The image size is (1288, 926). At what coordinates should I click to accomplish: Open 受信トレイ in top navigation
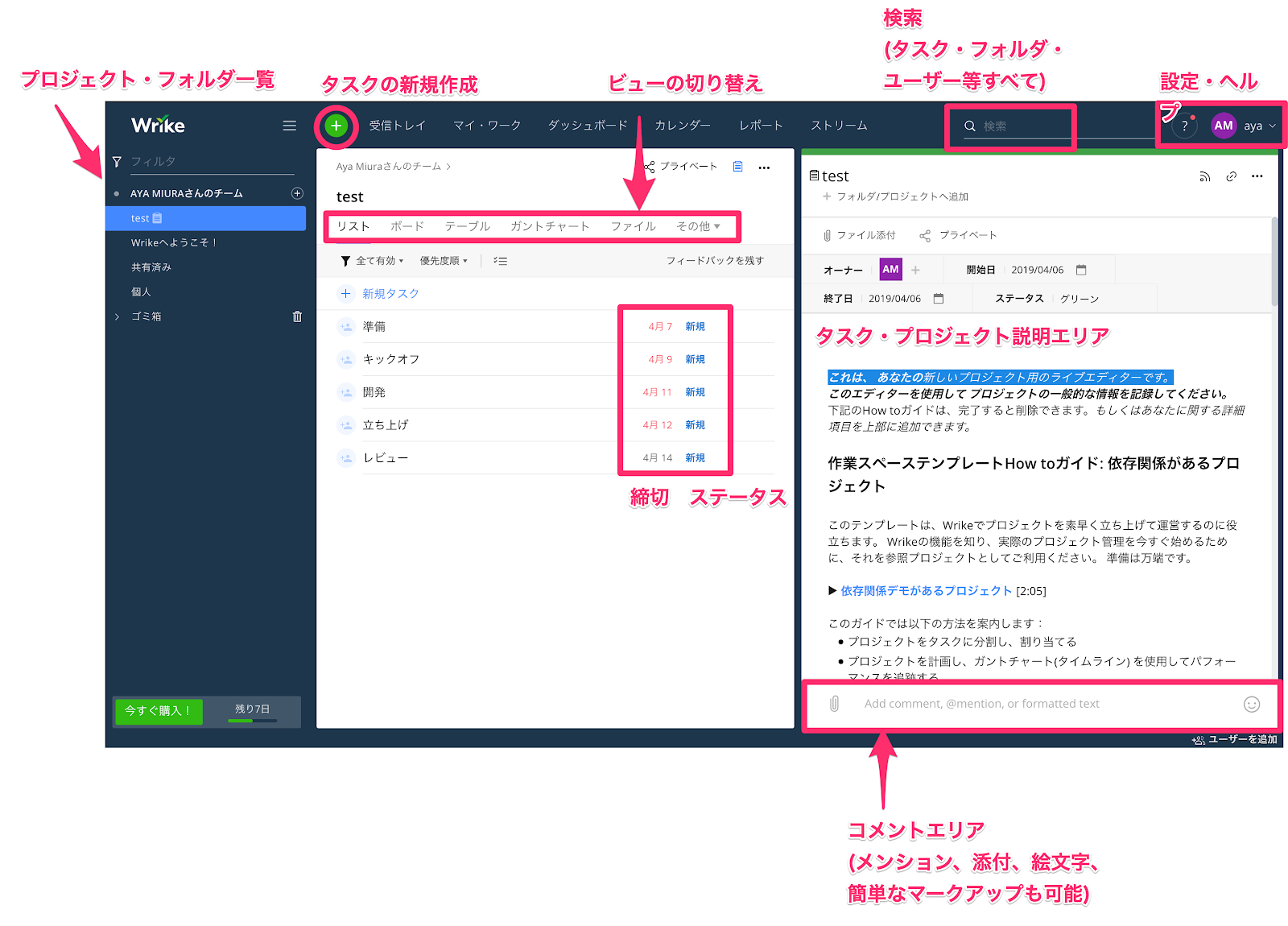click(x=397, y=126)
